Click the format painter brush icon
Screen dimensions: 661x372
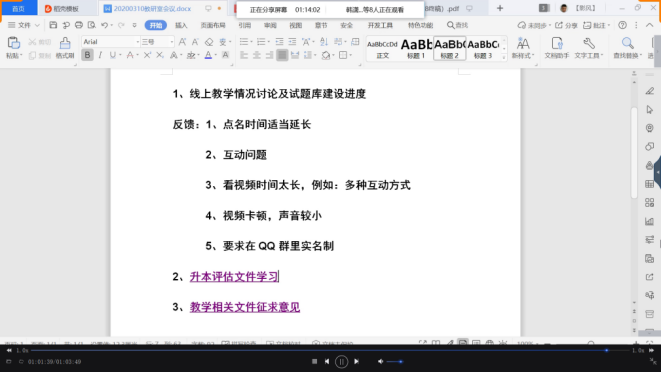(65, 43)
